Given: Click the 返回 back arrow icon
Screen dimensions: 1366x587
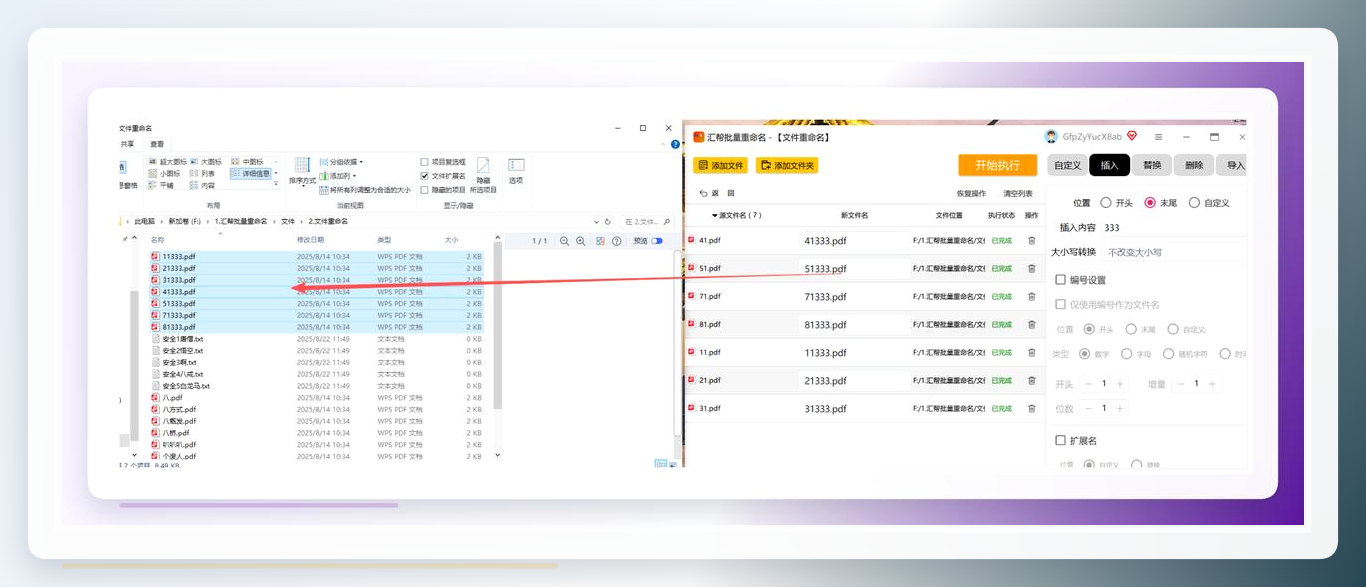Looking at the screenshot, I should (x=704, y=193).
